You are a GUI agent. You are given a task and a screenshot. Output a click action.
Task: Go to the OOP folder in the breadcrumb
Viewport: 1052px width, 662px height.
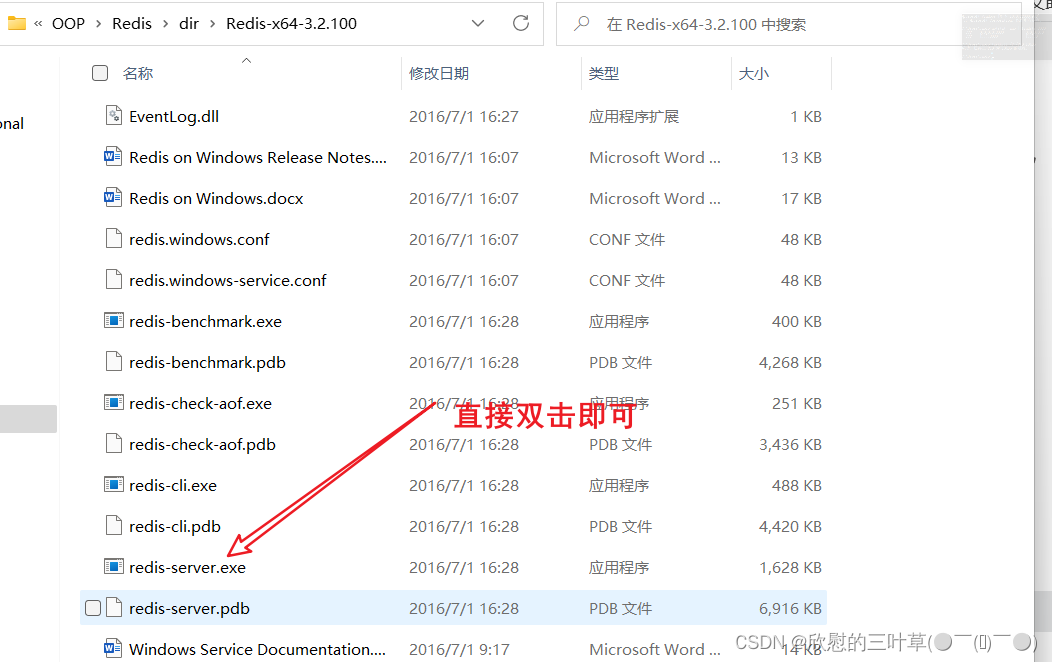point(68,23)
